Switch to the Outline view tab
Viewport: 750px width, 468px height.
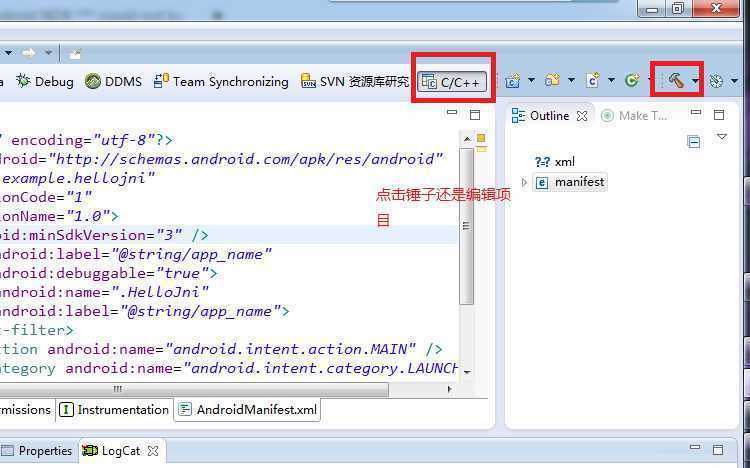point(549,116)
